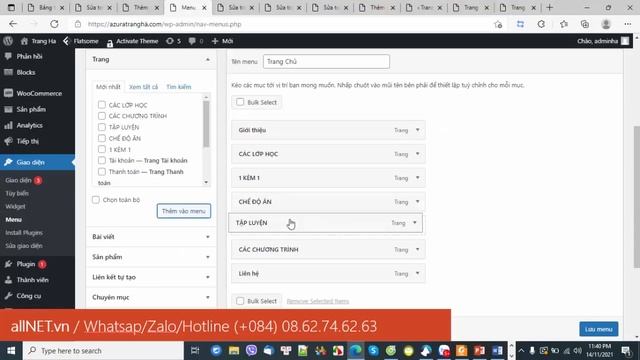Expand the Liên kết tự tạo panel
This screenshot has height=360, width=640.
(207, 277)
